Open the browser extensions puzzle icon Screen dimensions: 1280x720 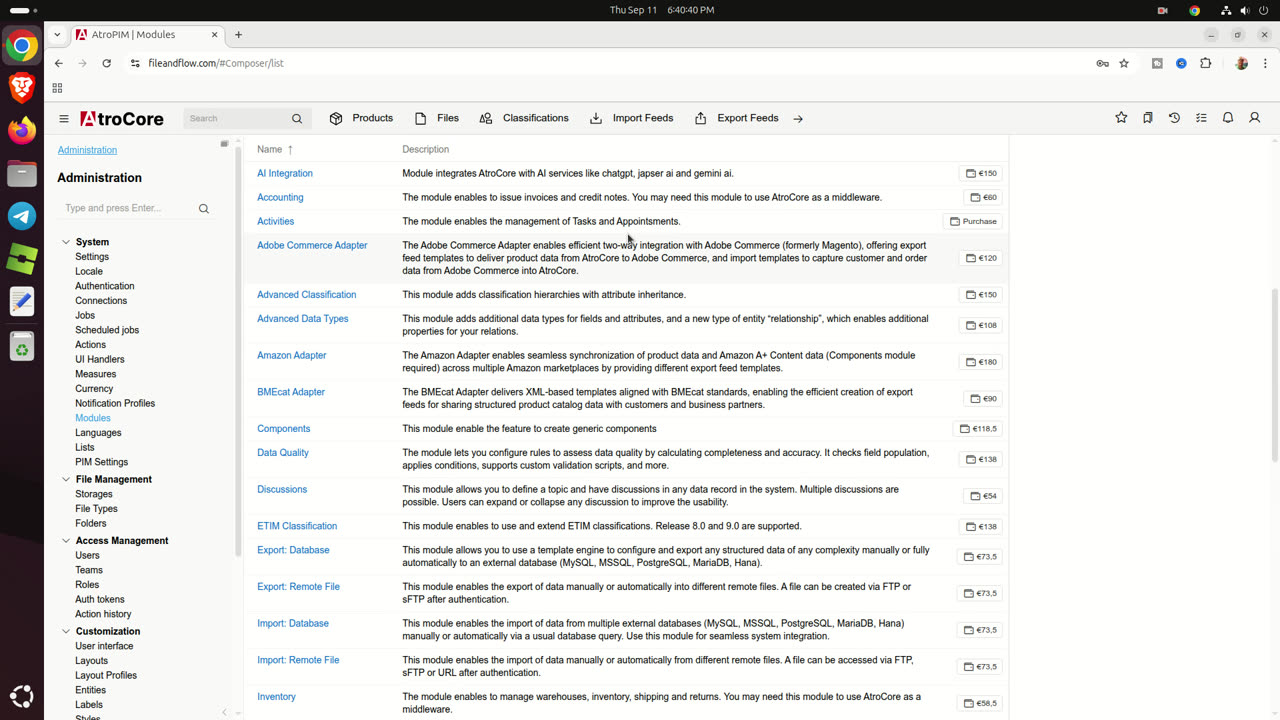[1205, 63]
